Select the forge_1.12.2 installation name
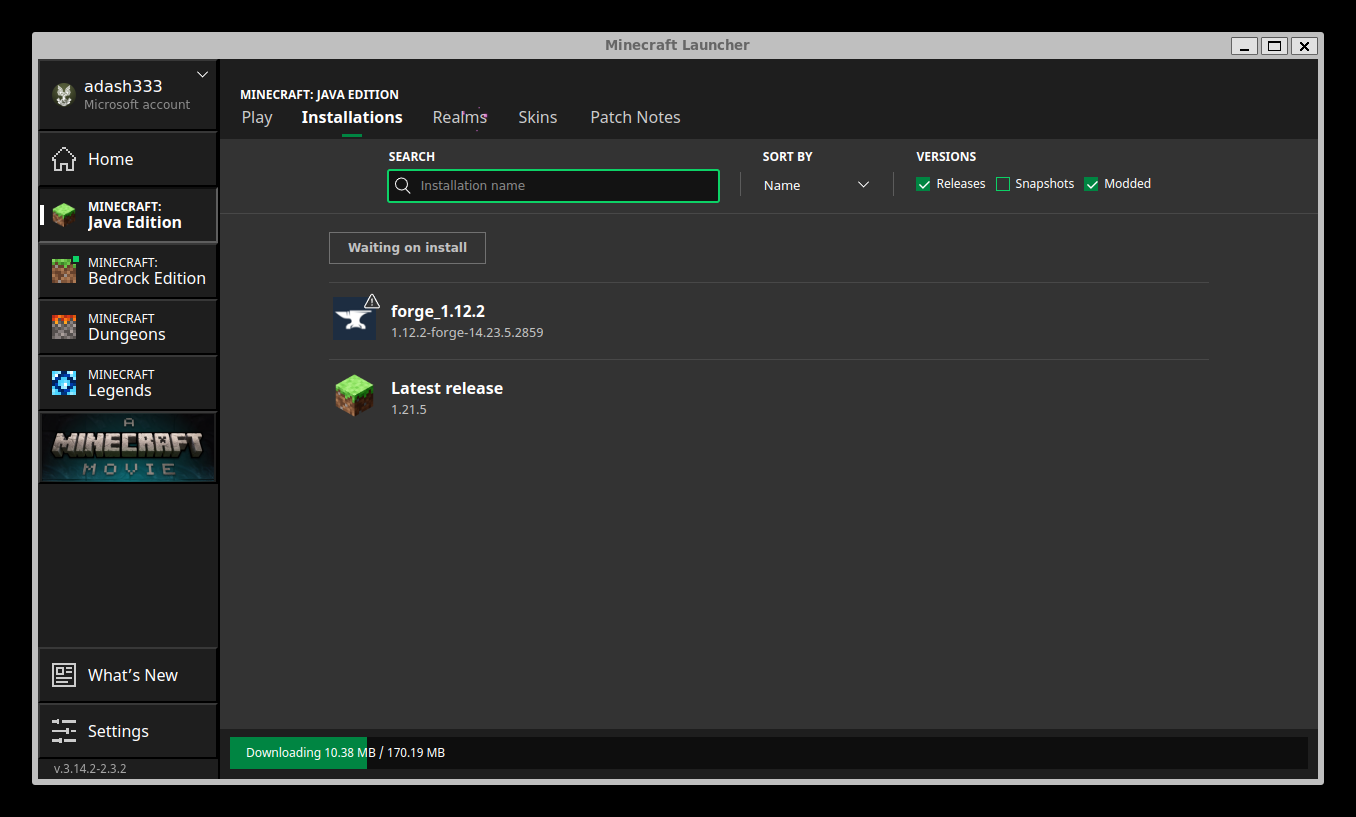 (438, 311)
